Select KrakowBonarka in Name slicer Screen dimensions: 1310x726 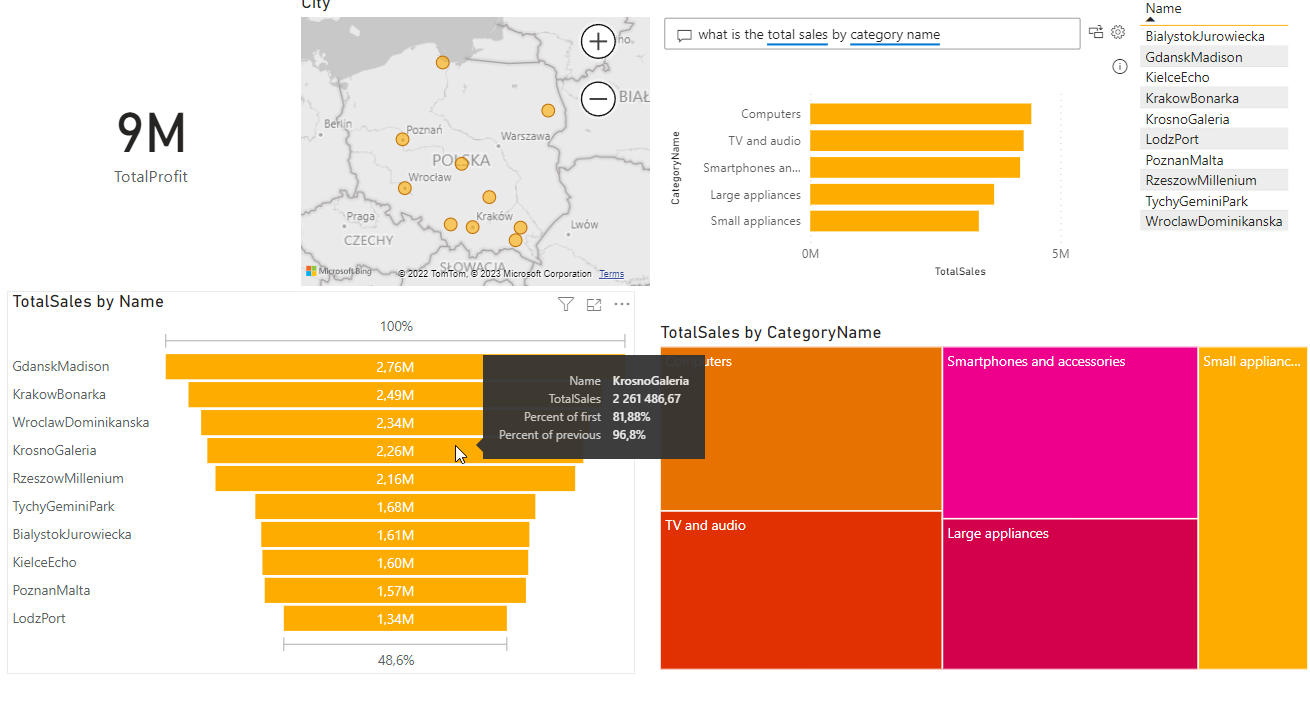click(x=1214, y=98)
